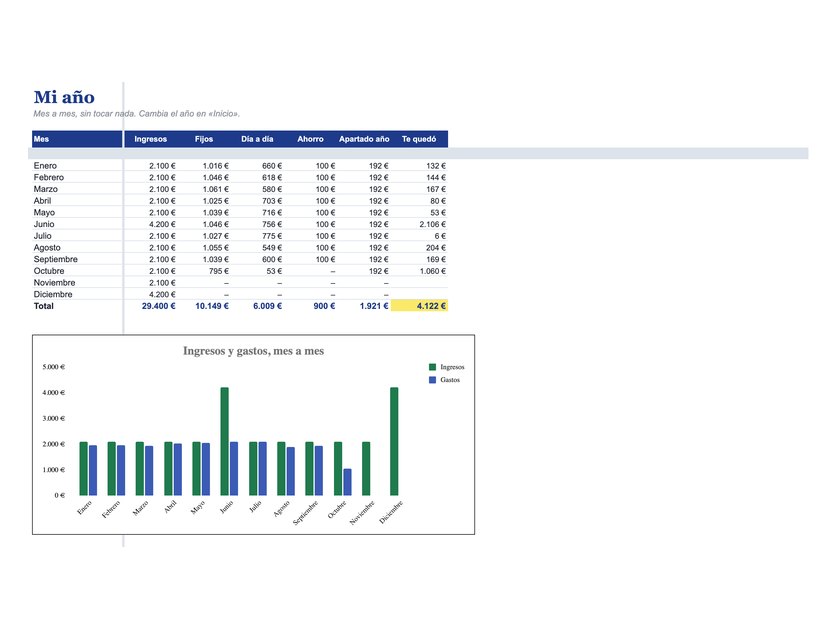Select the "Septiembre" row label in table
Image resolution: width=840 pixels, height=630 pixels.
(x=56, y=259)
